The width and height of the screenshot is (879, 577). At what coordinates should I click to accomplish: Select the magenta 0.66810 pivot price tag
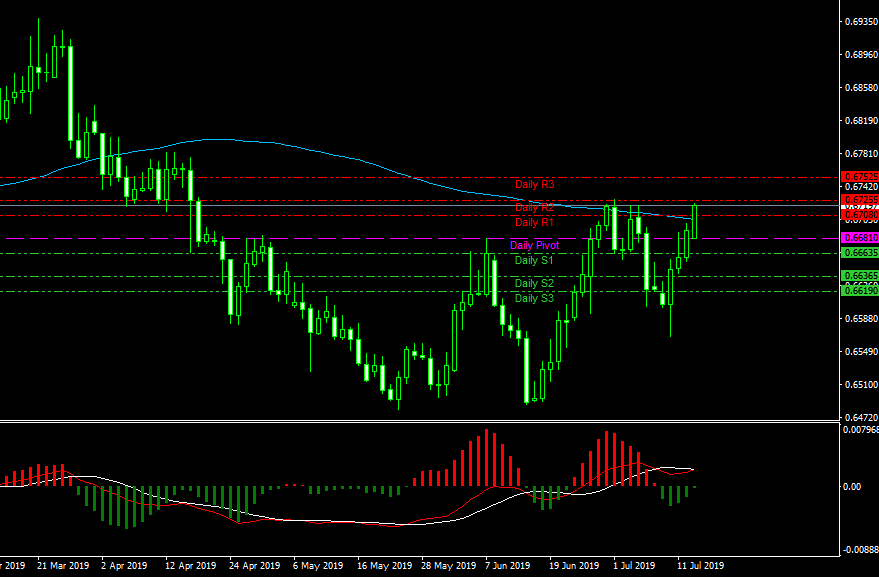point(860,238)
